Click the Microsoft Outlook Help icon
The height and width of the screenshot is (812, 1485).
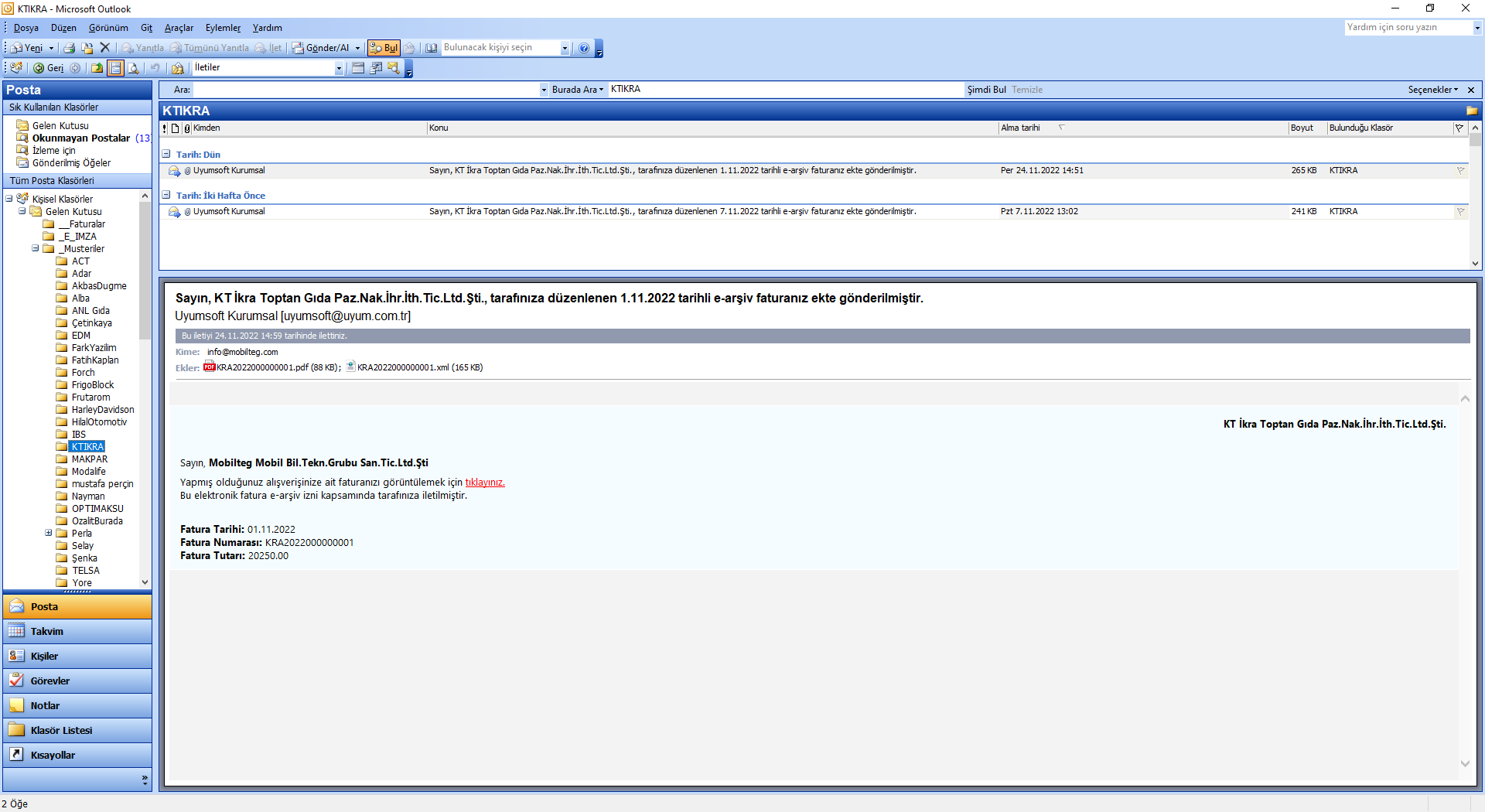[x=584, y=48]
